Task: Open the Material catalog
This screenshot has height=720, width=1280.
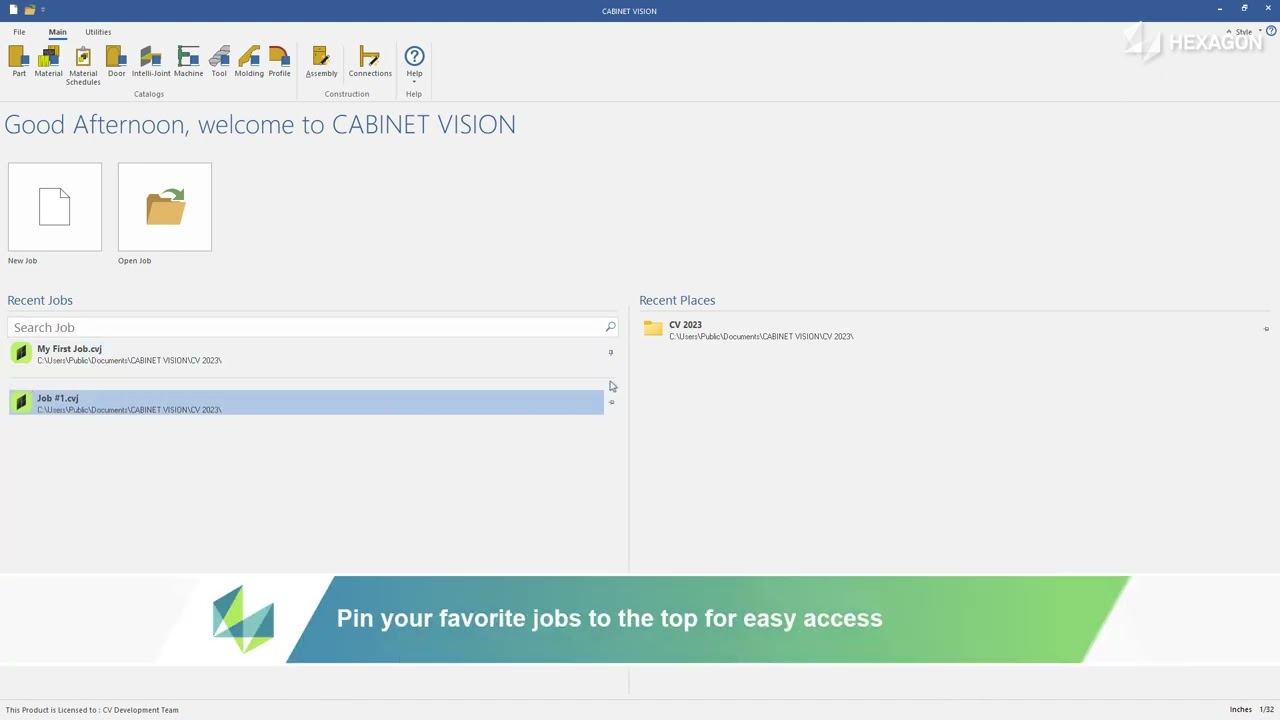Action: (48, 62)
